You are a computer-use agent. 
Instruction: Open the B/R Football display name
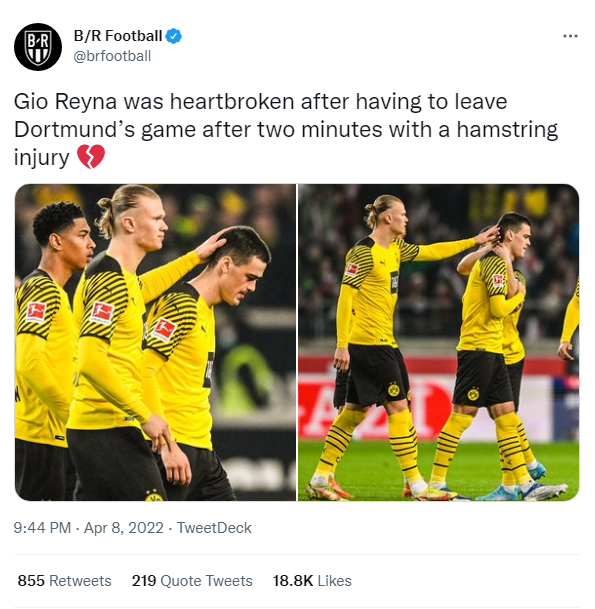(118, 36)
